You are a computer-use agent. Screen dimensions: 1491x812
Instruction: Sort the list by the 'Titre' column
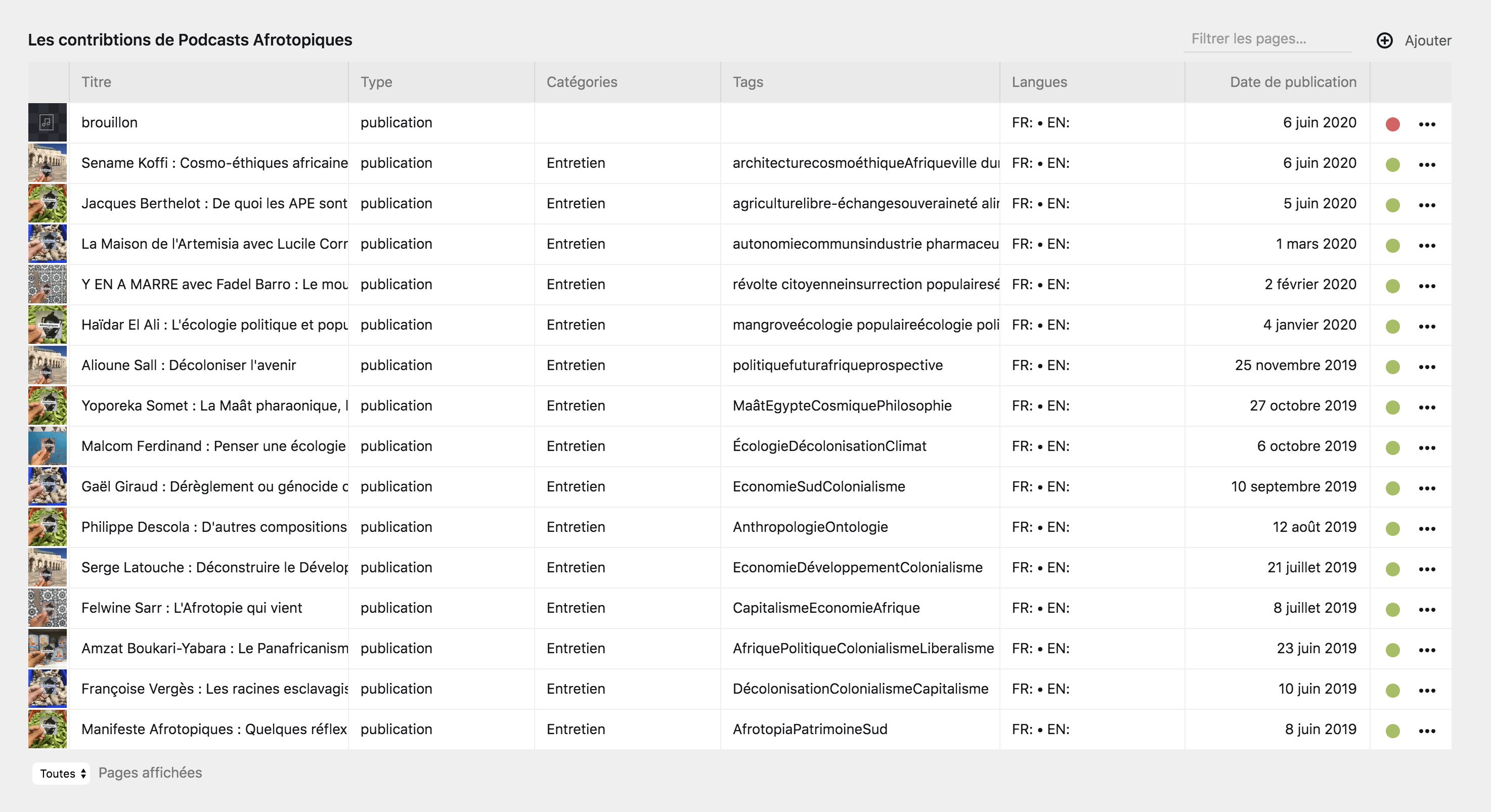pyautogui.click(x=96, y=81)
